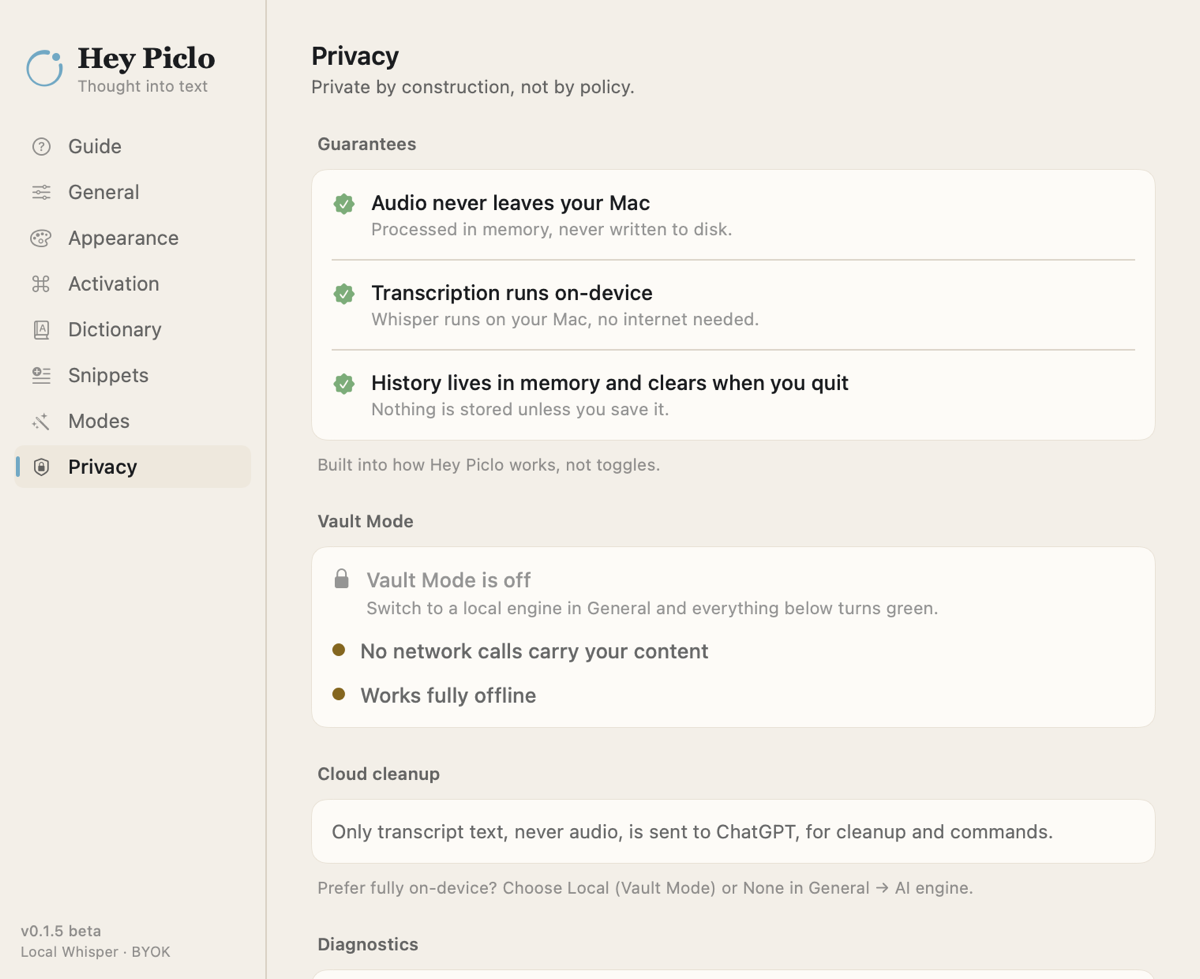The width and height of the screenshot is (1200, 979).
Task: Click 'Local Whisper · BYOK' status text
Action: pyautogui.click(x=95, y=952)
